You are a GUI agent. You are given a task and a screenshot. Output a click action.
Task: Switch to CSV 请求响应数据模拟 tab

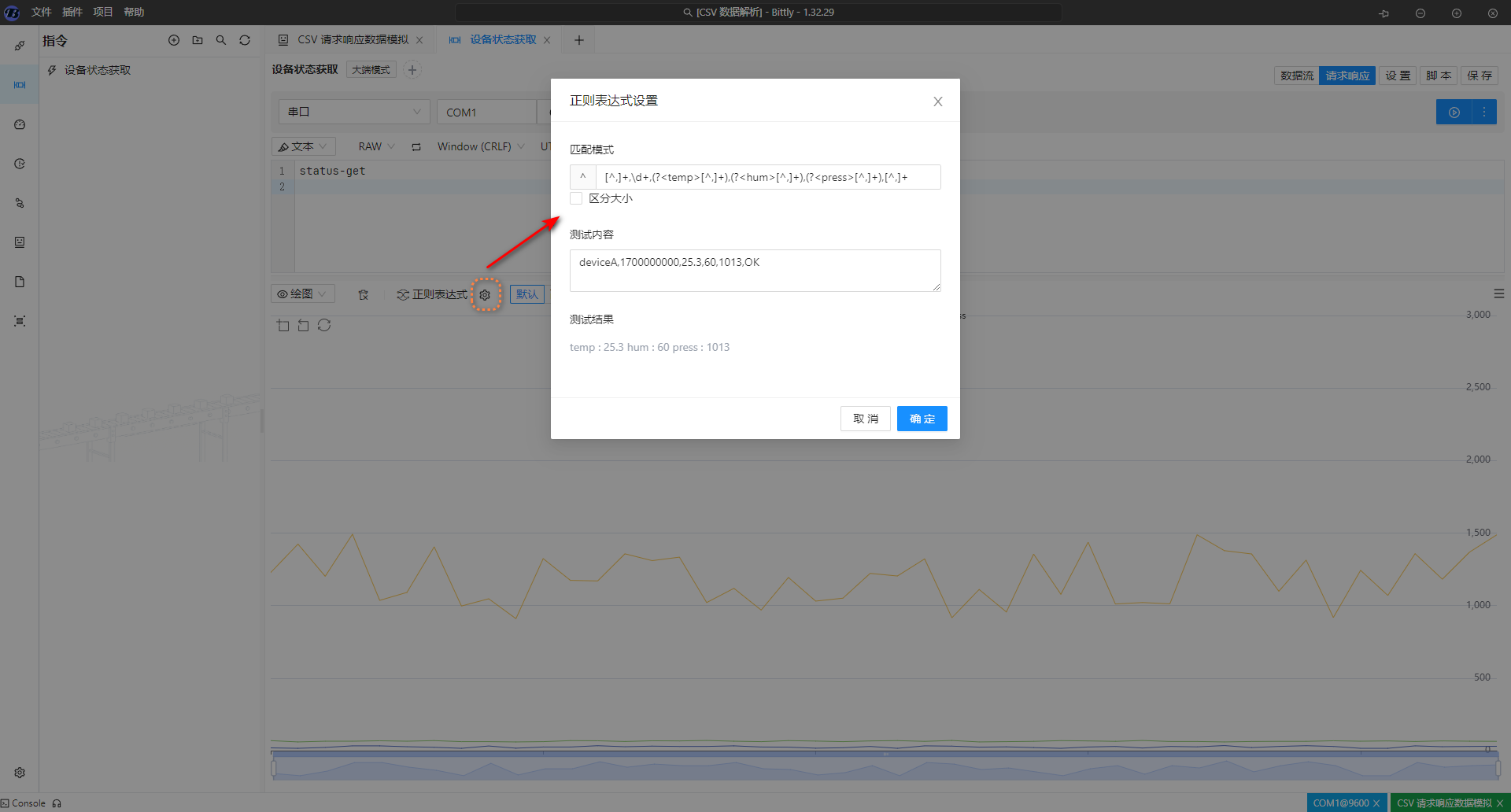(x=353, y=40)
